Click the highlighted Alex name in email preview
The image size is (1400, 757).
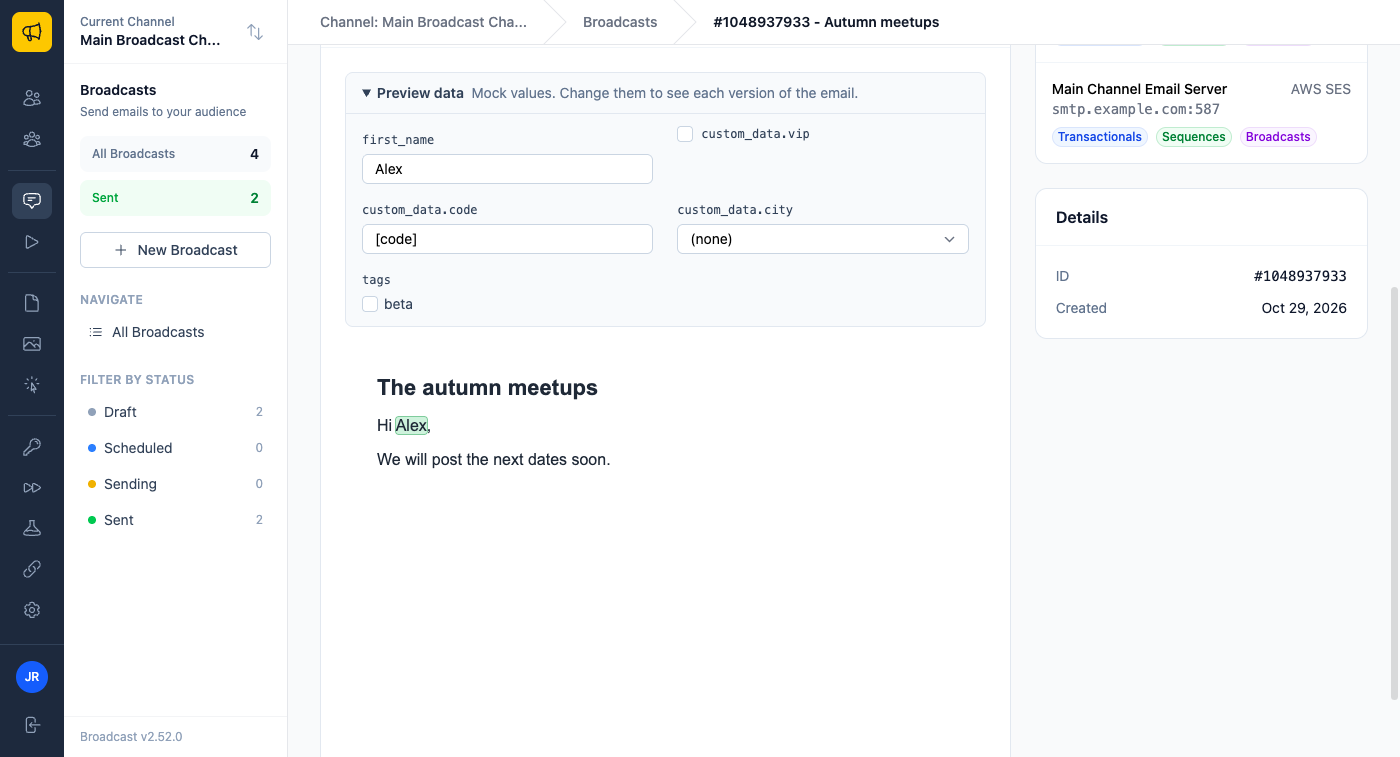click(411, 425)
